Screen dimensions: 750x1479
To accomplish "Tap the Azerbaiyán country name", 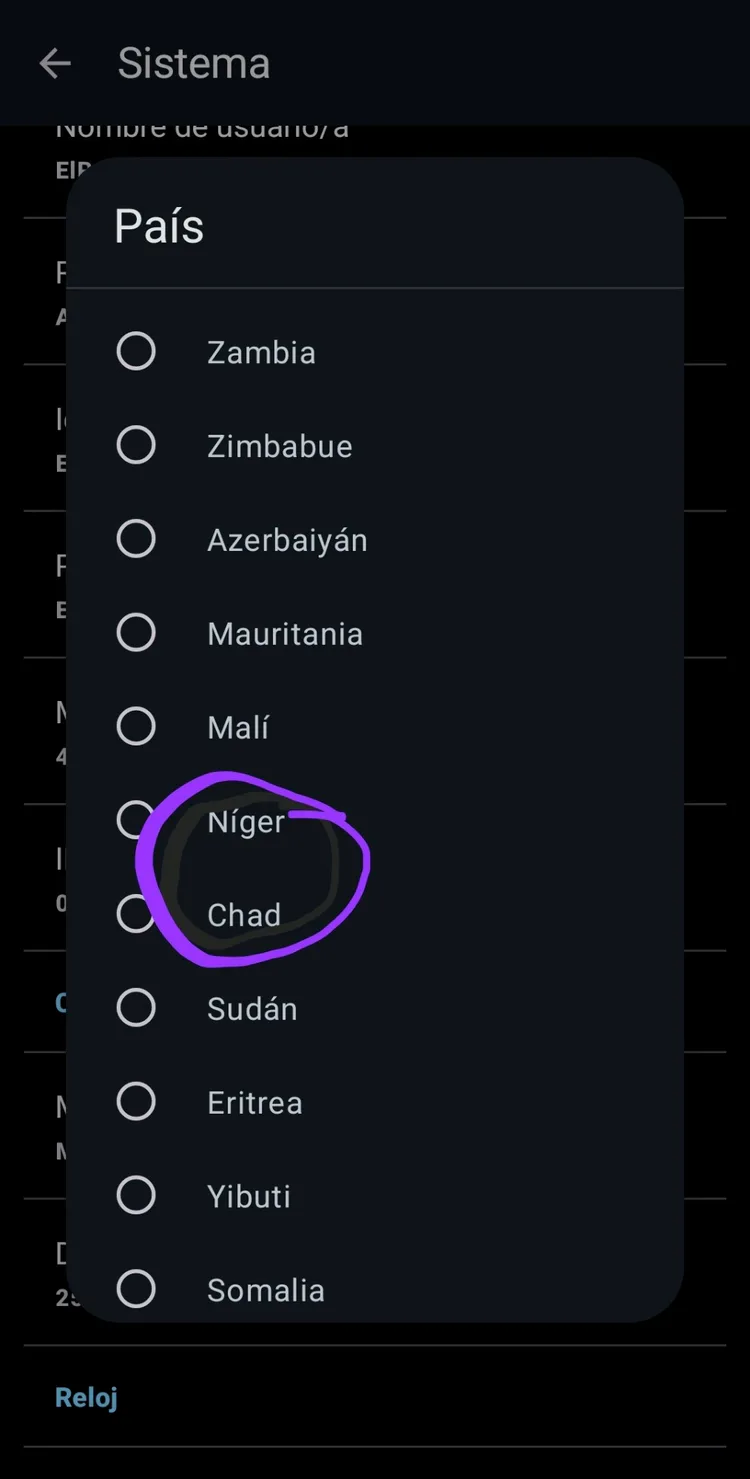I will pos(287,541).
